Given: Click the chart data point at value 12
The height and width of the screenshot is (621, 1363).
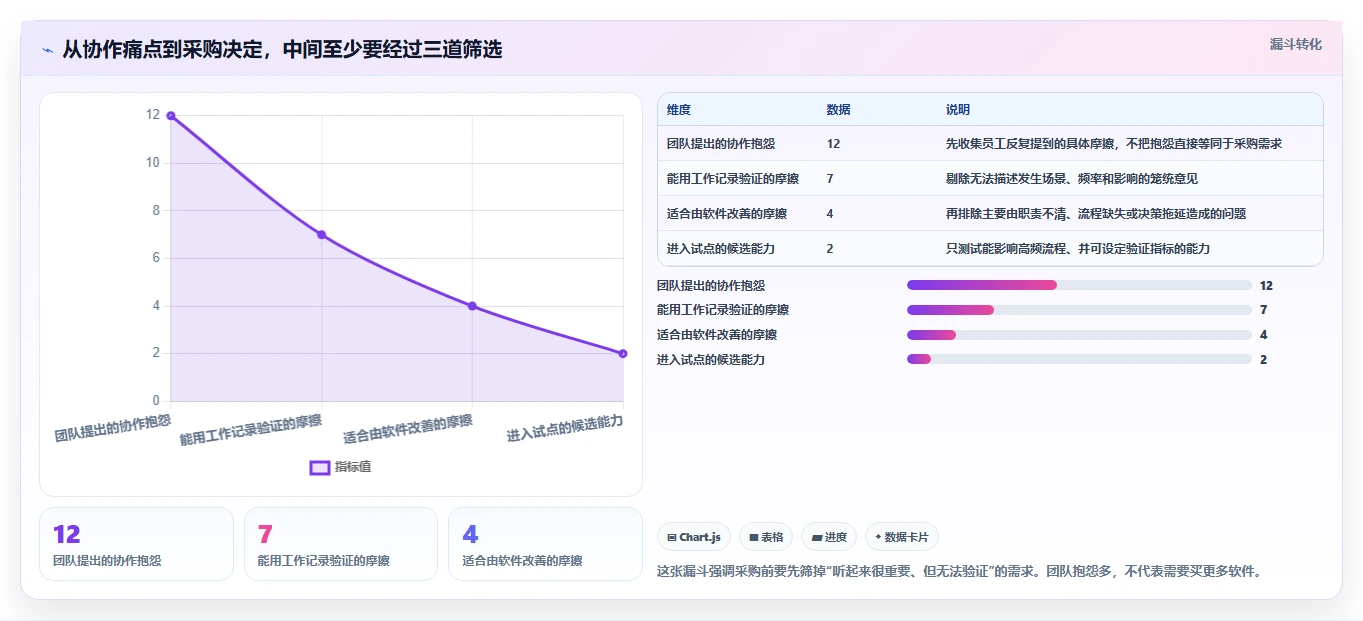Looking at the screenshot, I should coord(171,116).
